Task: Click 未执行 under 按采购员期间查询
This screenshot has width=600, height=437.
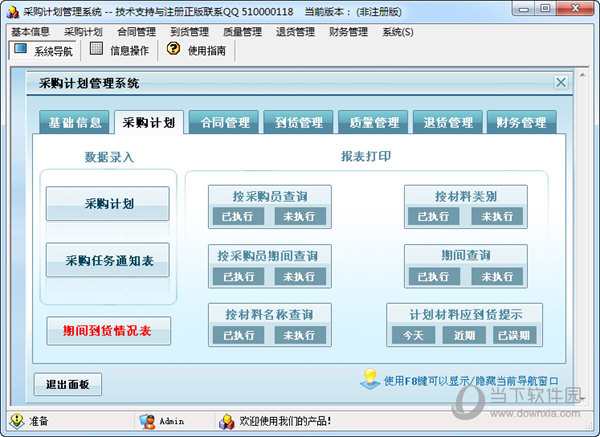Action: pyautogui.click(x=300, y=276)
